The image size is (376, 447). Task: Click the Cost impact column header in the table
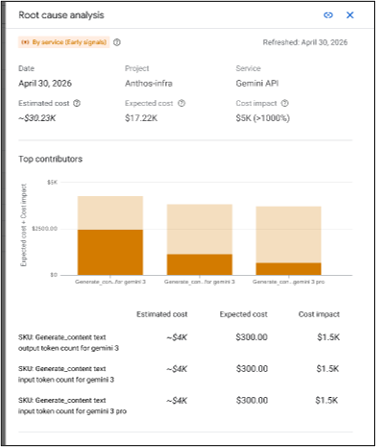319,314
